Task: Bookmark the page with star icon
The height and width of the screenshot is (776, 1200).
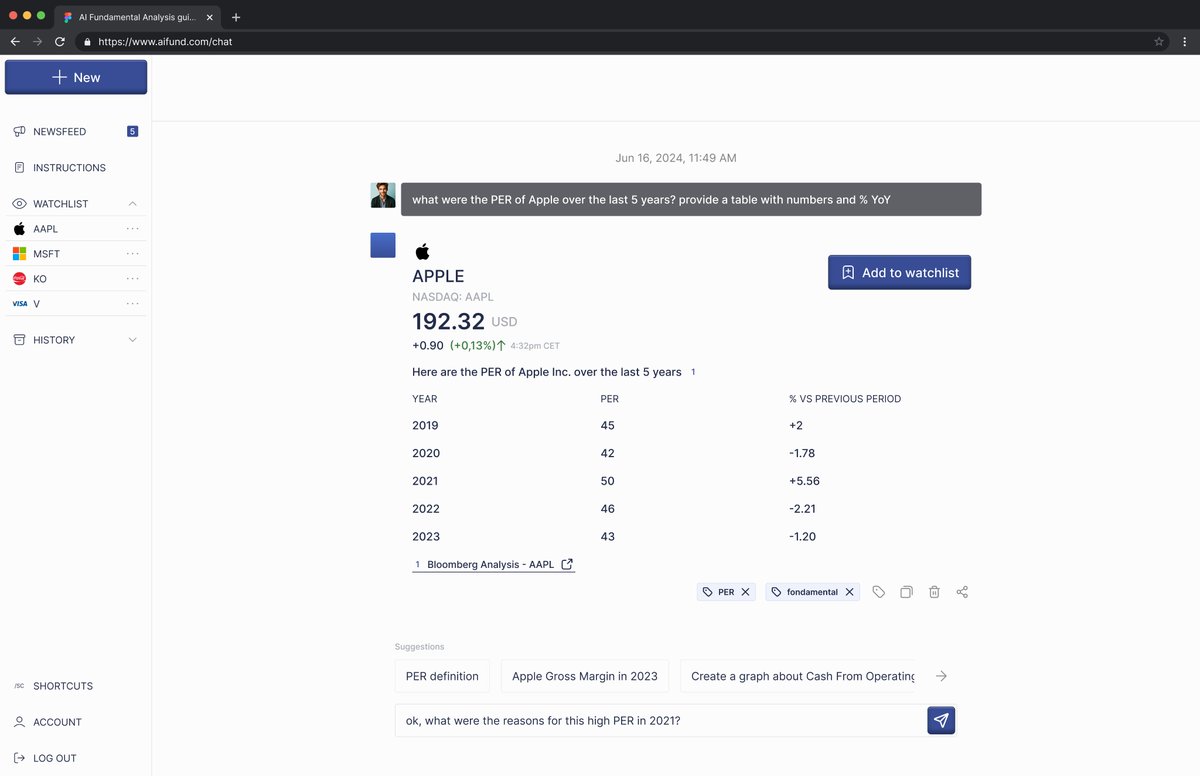Action: tap(1159, 42)
